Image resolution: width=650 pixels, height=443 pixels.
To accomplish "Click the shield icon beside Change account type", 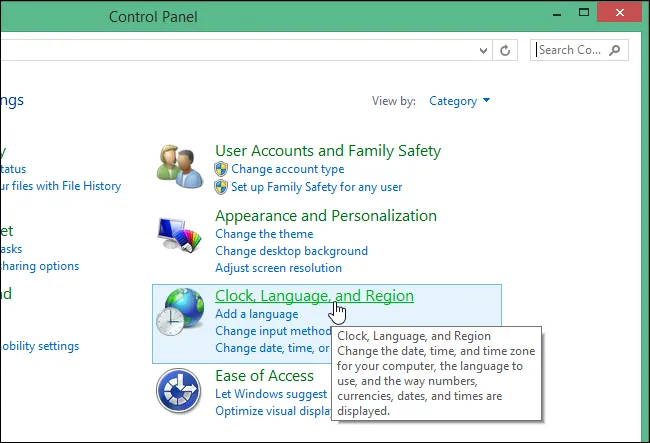I will (221, 169).
